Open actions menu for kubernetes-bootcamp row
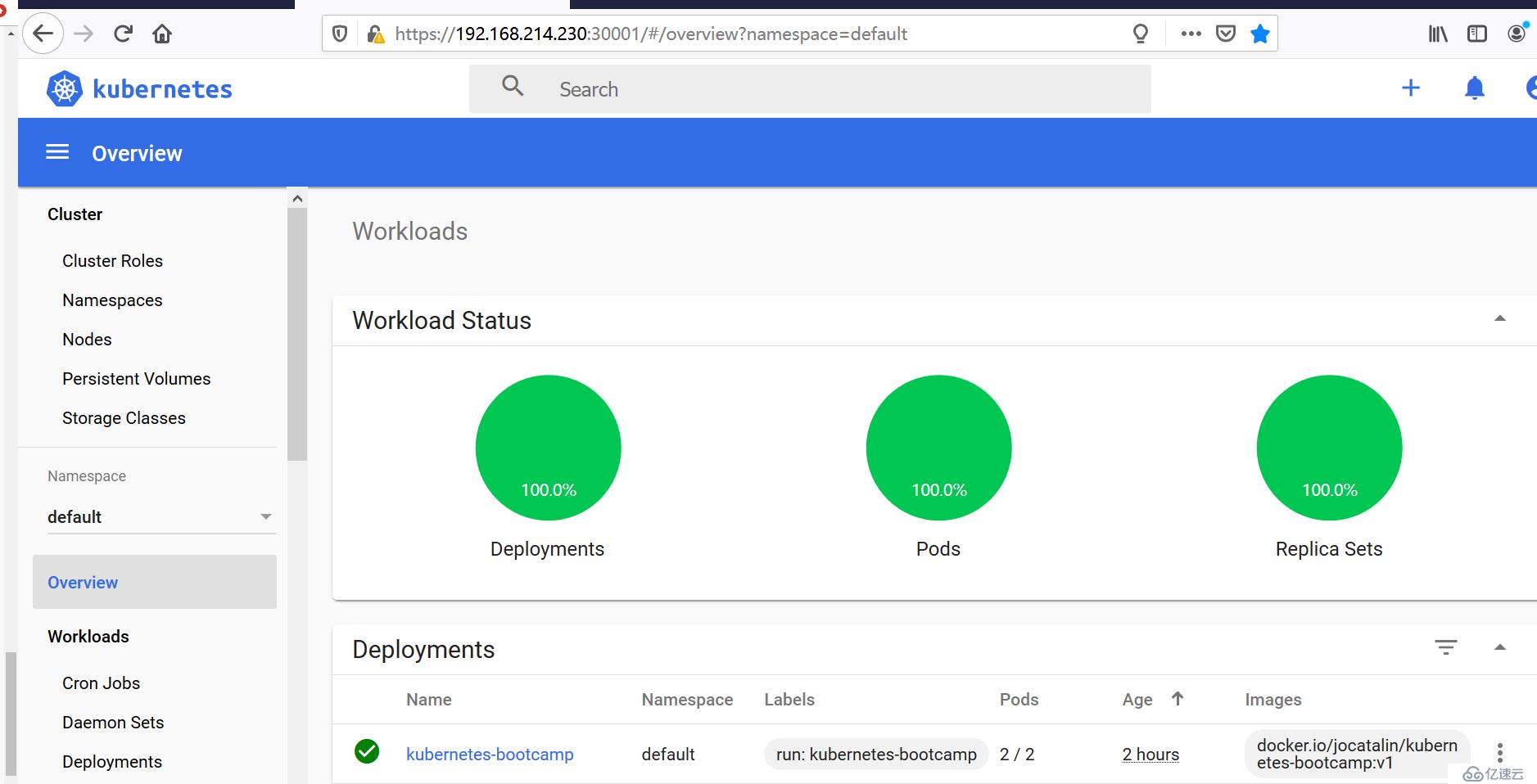The height and width of the screenshot is (784, 1537). tap(1499, 753)
